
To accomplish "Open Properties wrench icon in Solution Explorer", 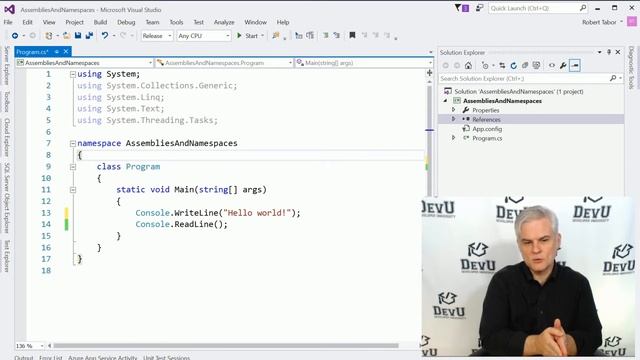I will 563,65.
